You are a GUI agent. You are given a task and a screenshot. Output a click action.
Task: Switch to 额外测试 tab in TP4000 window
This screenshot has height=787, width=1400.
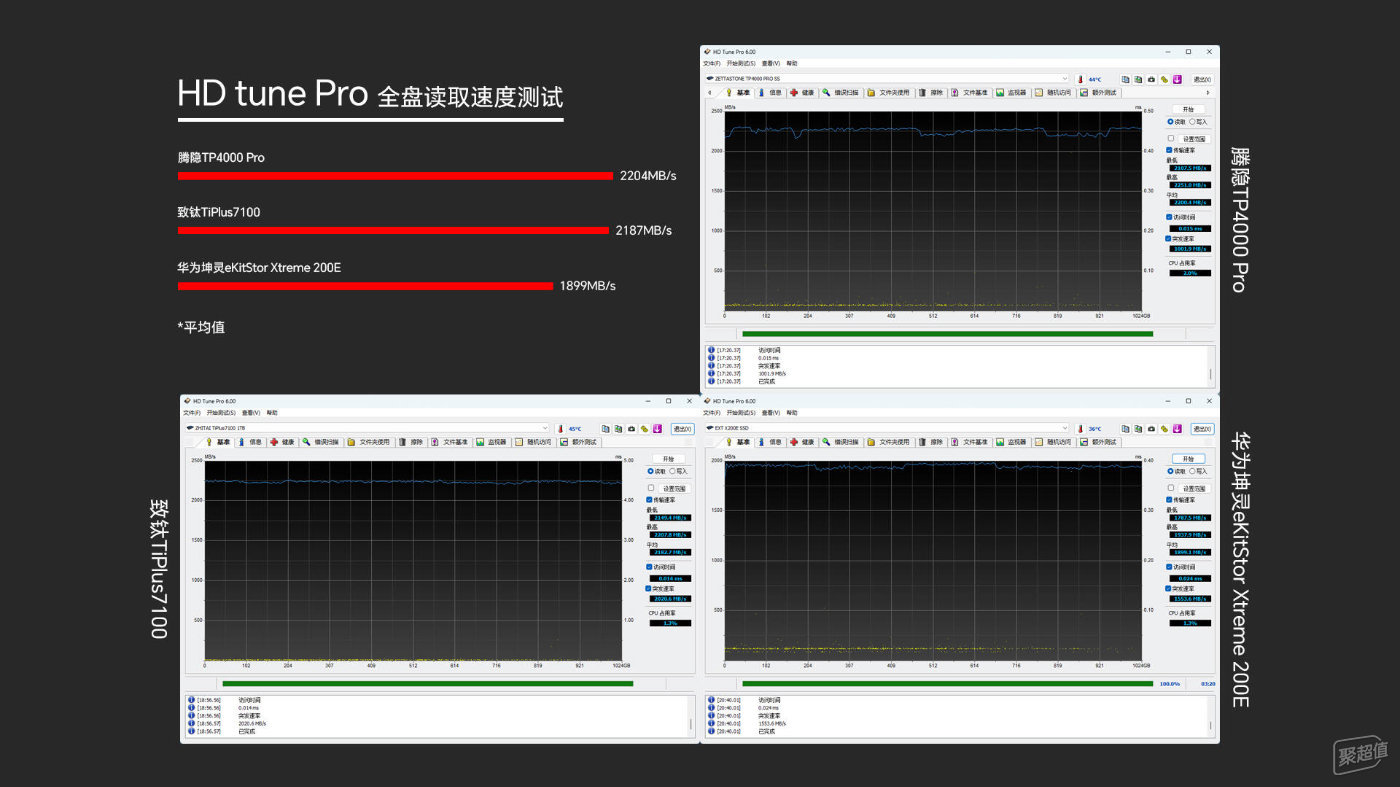tap(1099, 93)
